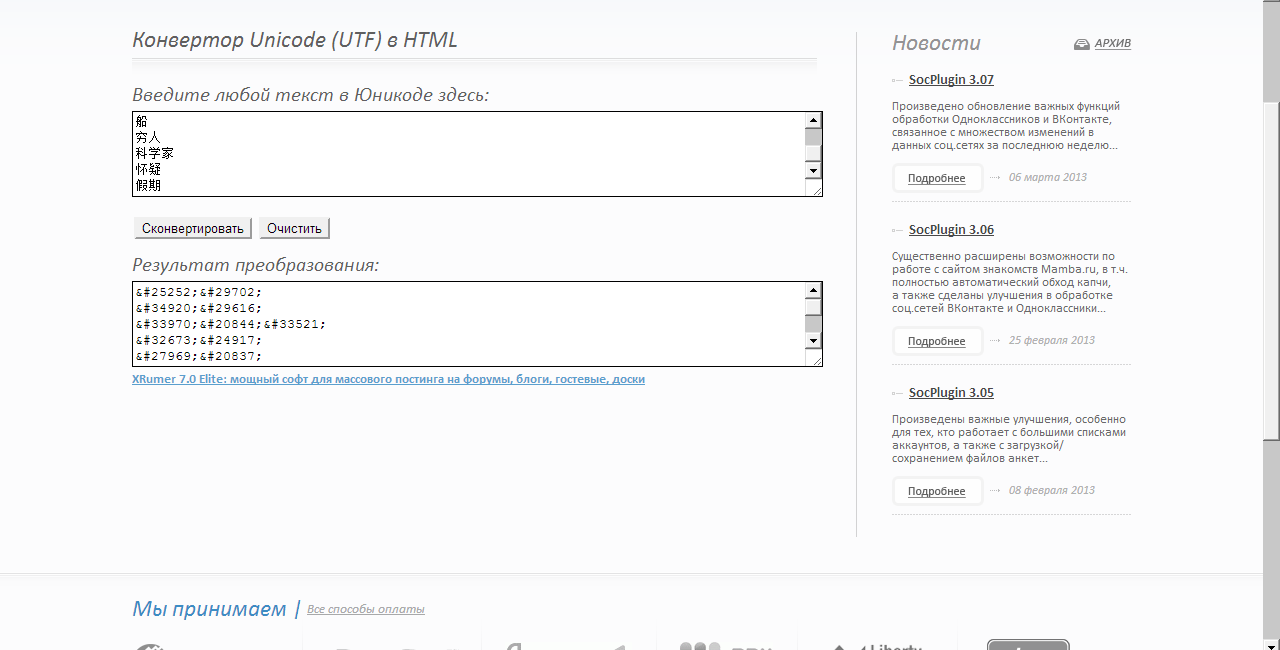This screenshot has height=650, width=1280.
Task: Open the SocPlugin 3.07 news headline
Action: coord(951,80)
